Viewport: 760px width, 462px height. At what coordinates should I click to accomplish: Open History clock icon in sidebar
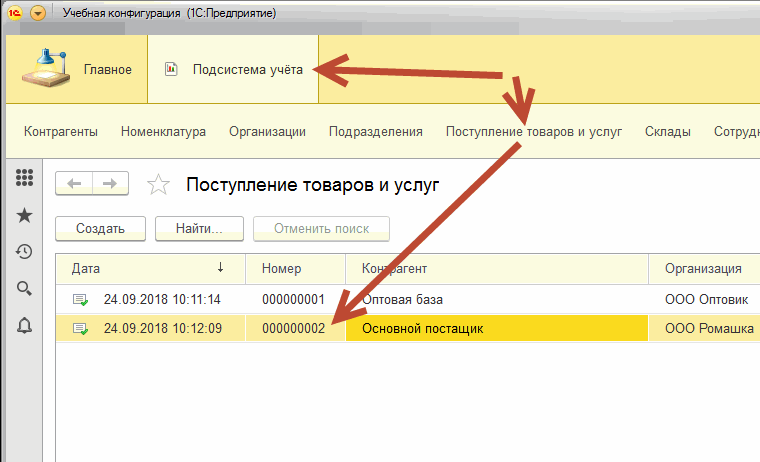click(x=25, y=252)
